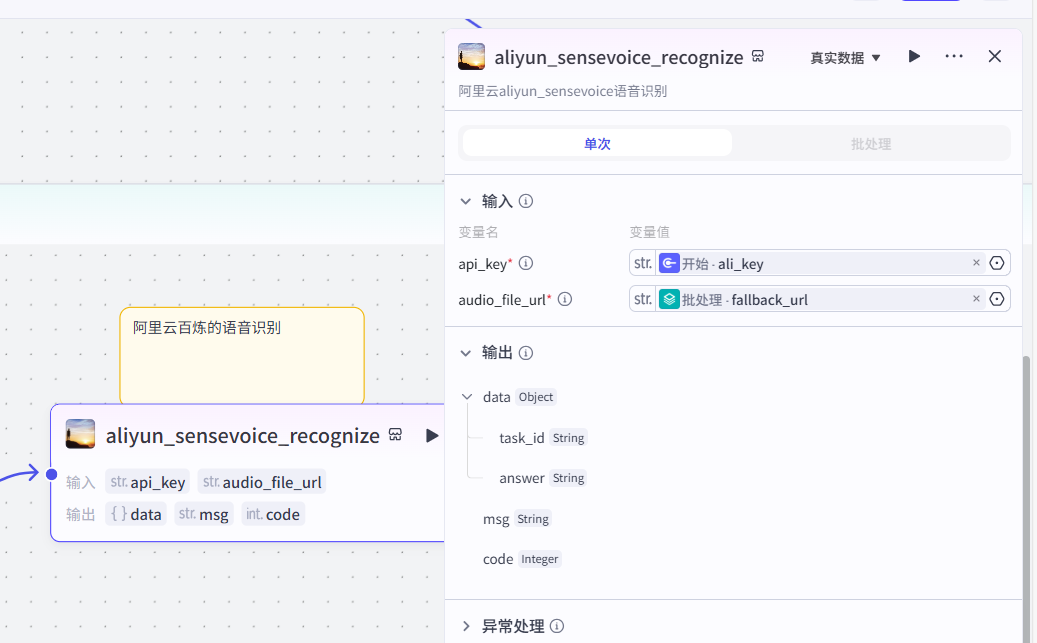This screenshot has width=1037, height=643.
Task: Collapse the data Object tree node
Action: (x=468, y=397)
